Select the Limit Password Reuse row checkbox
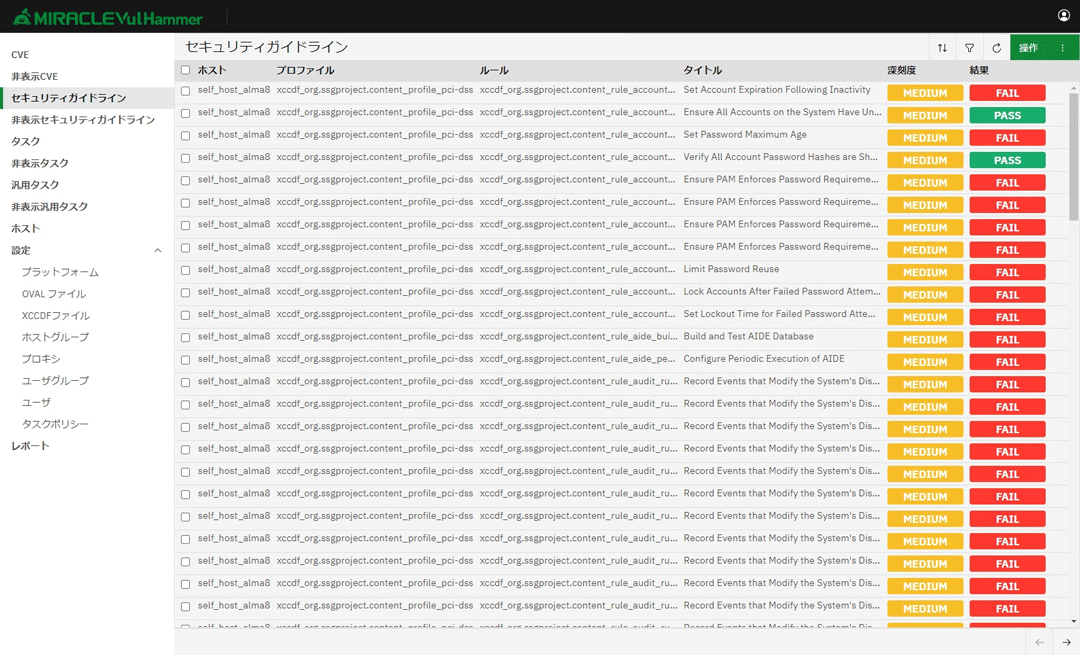This screenshot has height=655, width=1080. point(185,270)
